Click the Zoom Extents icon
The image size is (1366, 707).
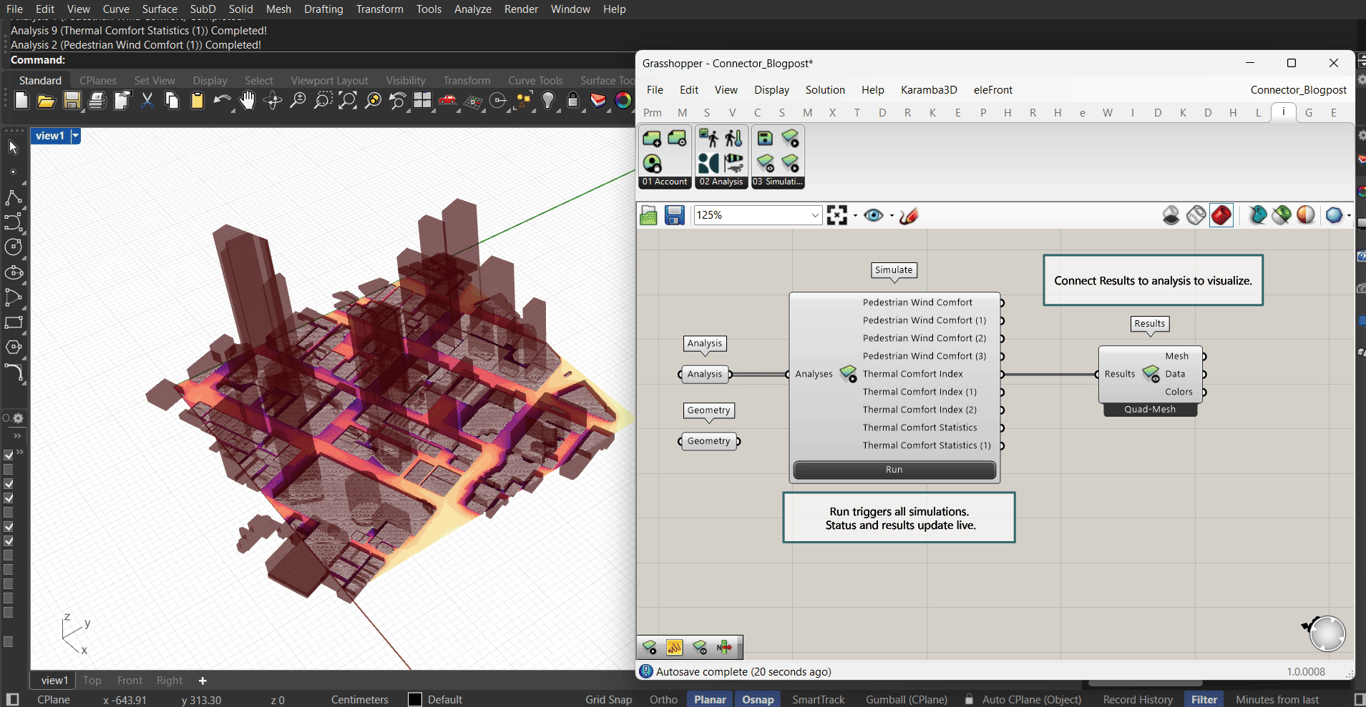pos(347,101)
